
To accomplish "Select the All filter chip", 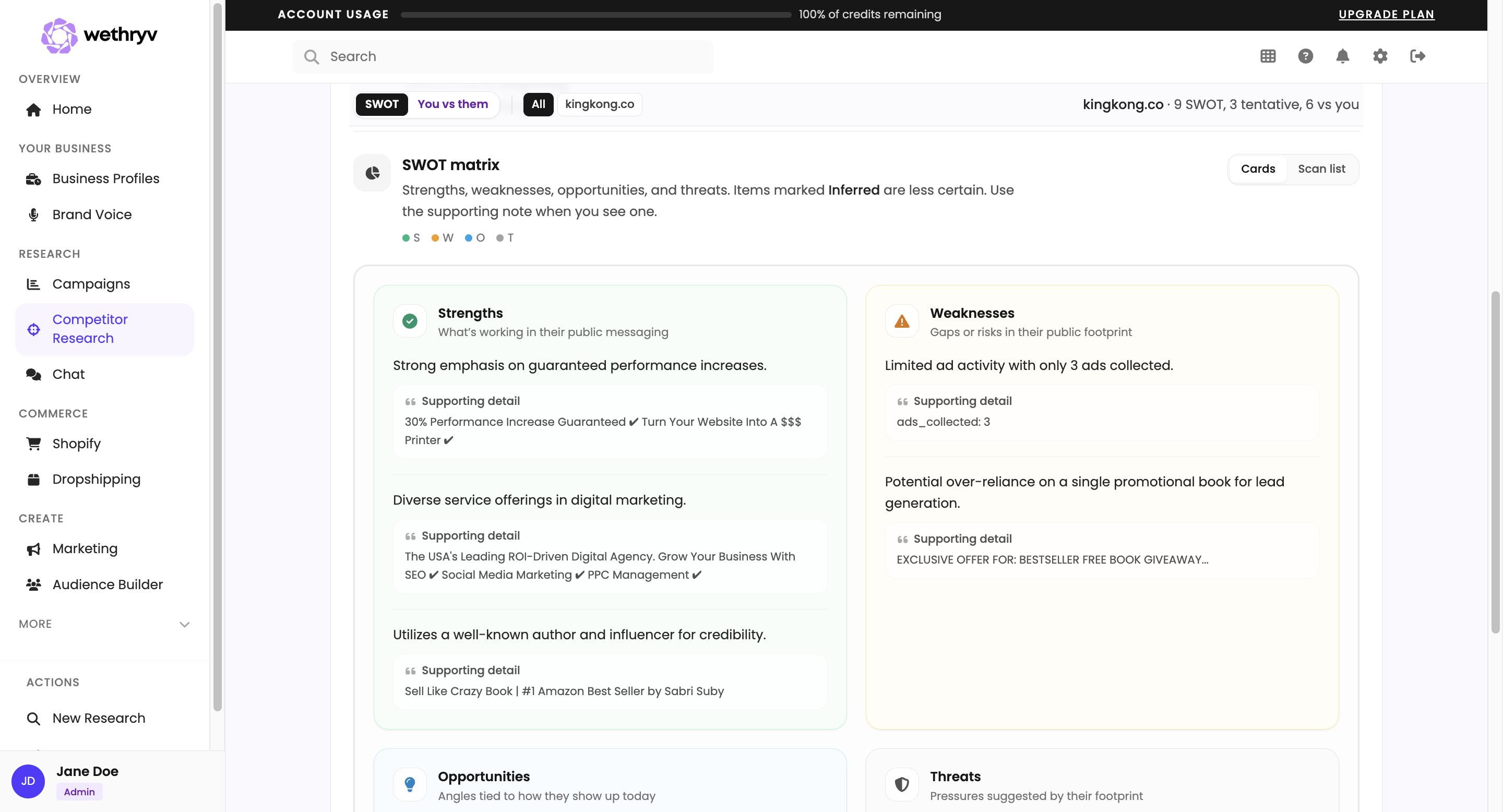I will click(x=538, y=104).
